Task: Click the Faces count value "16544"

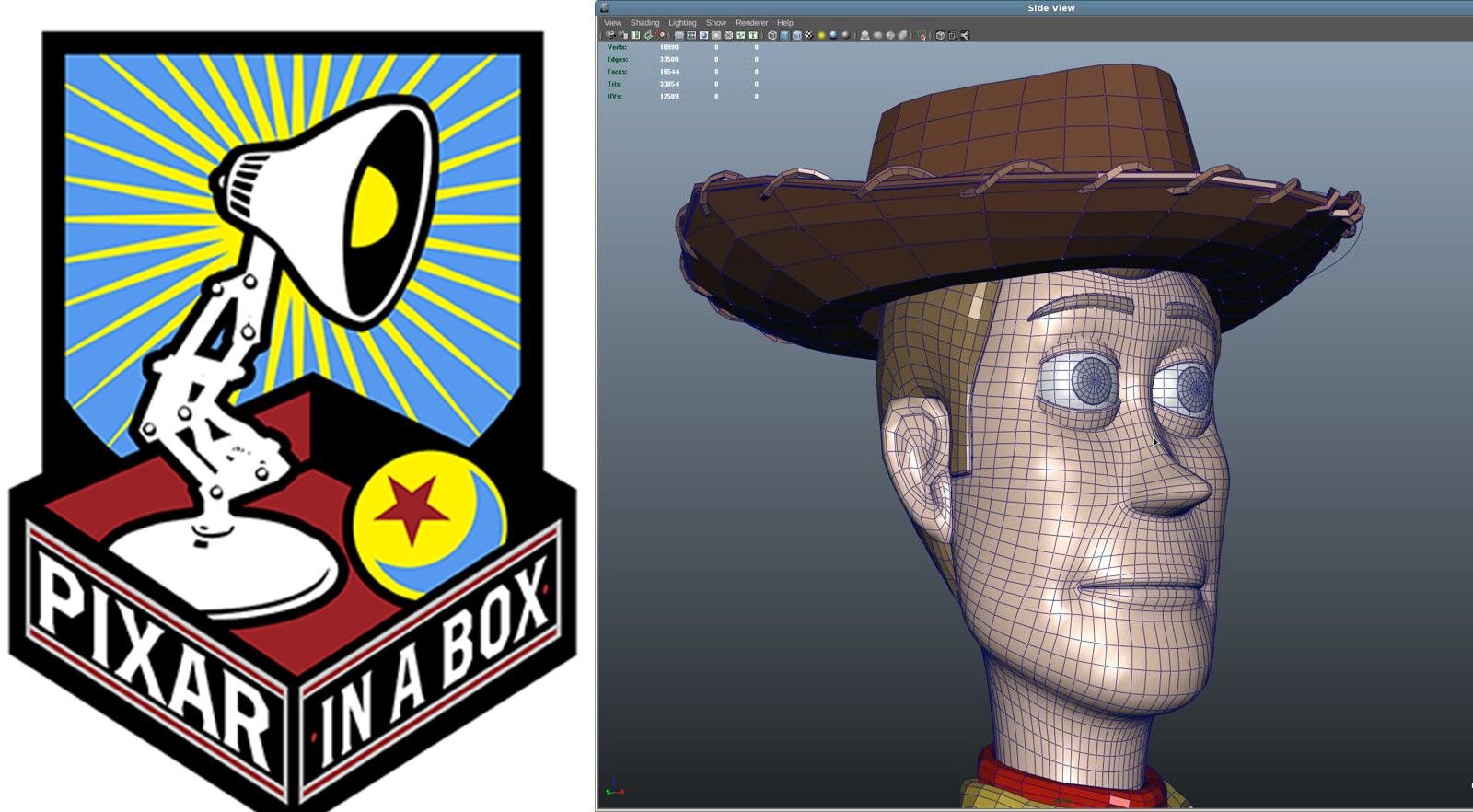Action: click(668, 71)
